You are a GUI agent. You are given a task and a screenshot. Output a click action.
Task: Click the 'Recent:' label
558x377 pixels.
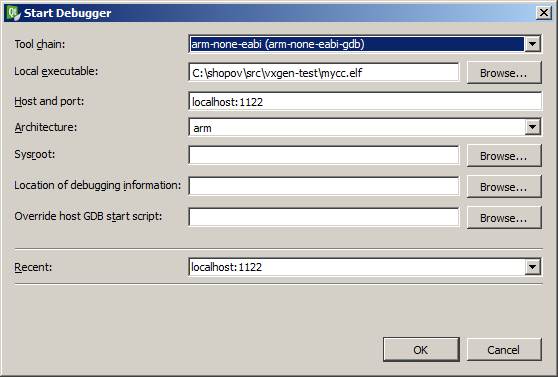pos(33,267)
